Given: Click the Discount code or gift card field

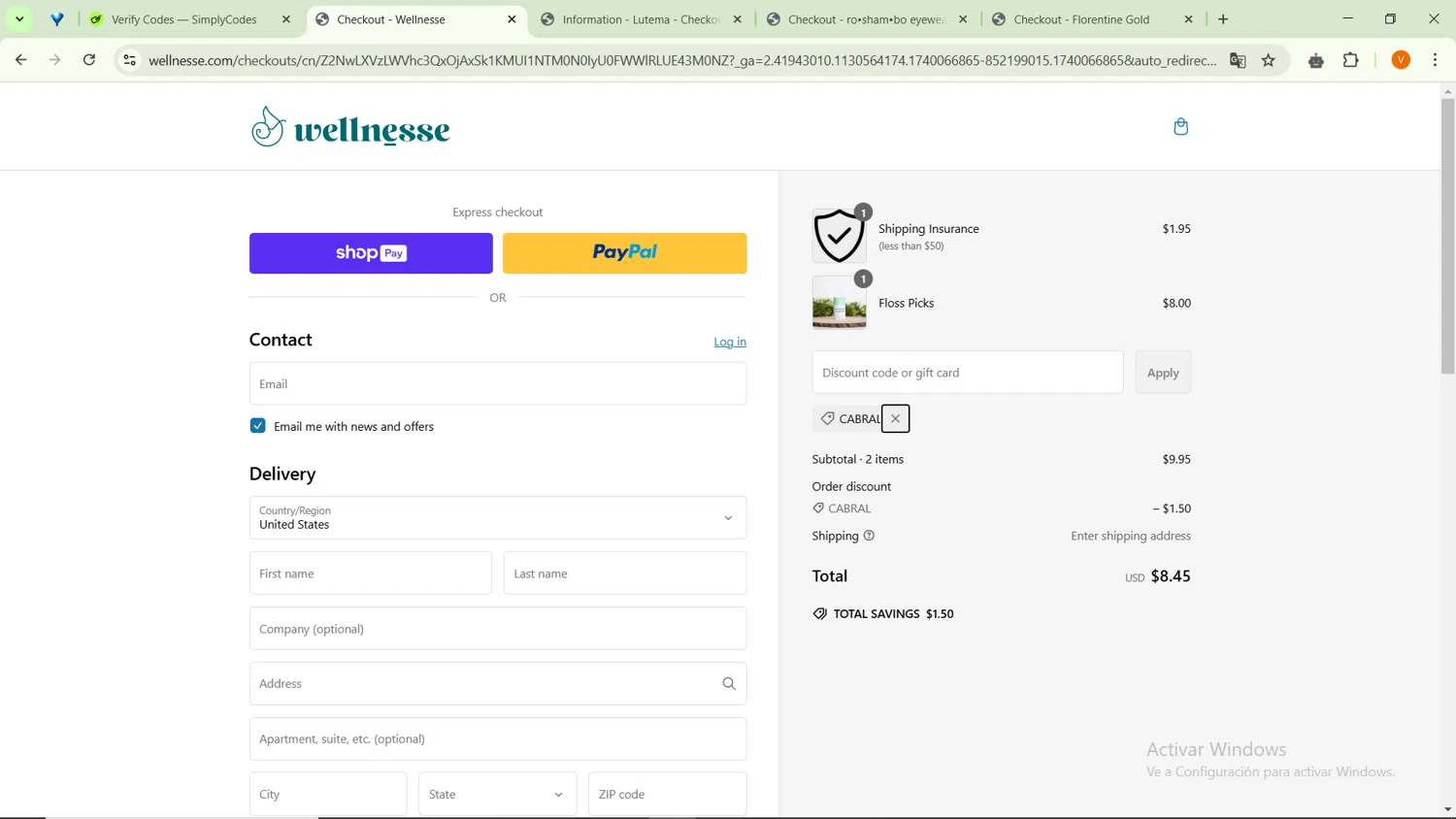Looking at the screenshot, I should click(968, 373).
